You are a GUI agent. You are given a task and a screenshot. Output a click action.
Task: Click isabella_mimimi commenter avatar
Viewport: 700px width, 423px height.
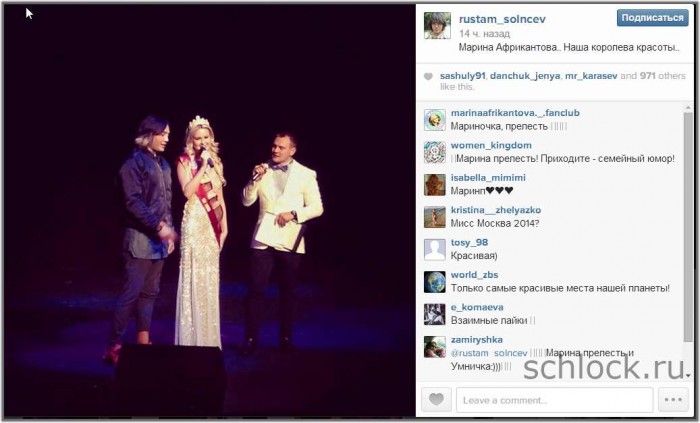[x=434, y=185]
